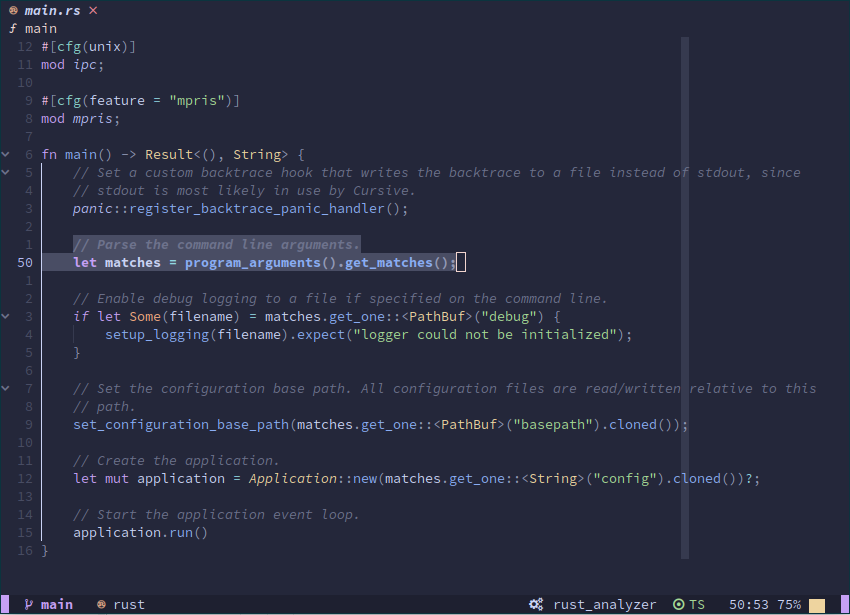The image size is (850, 615).
Task: Close the main.rs buffer tab
Action: coord(93,10)
